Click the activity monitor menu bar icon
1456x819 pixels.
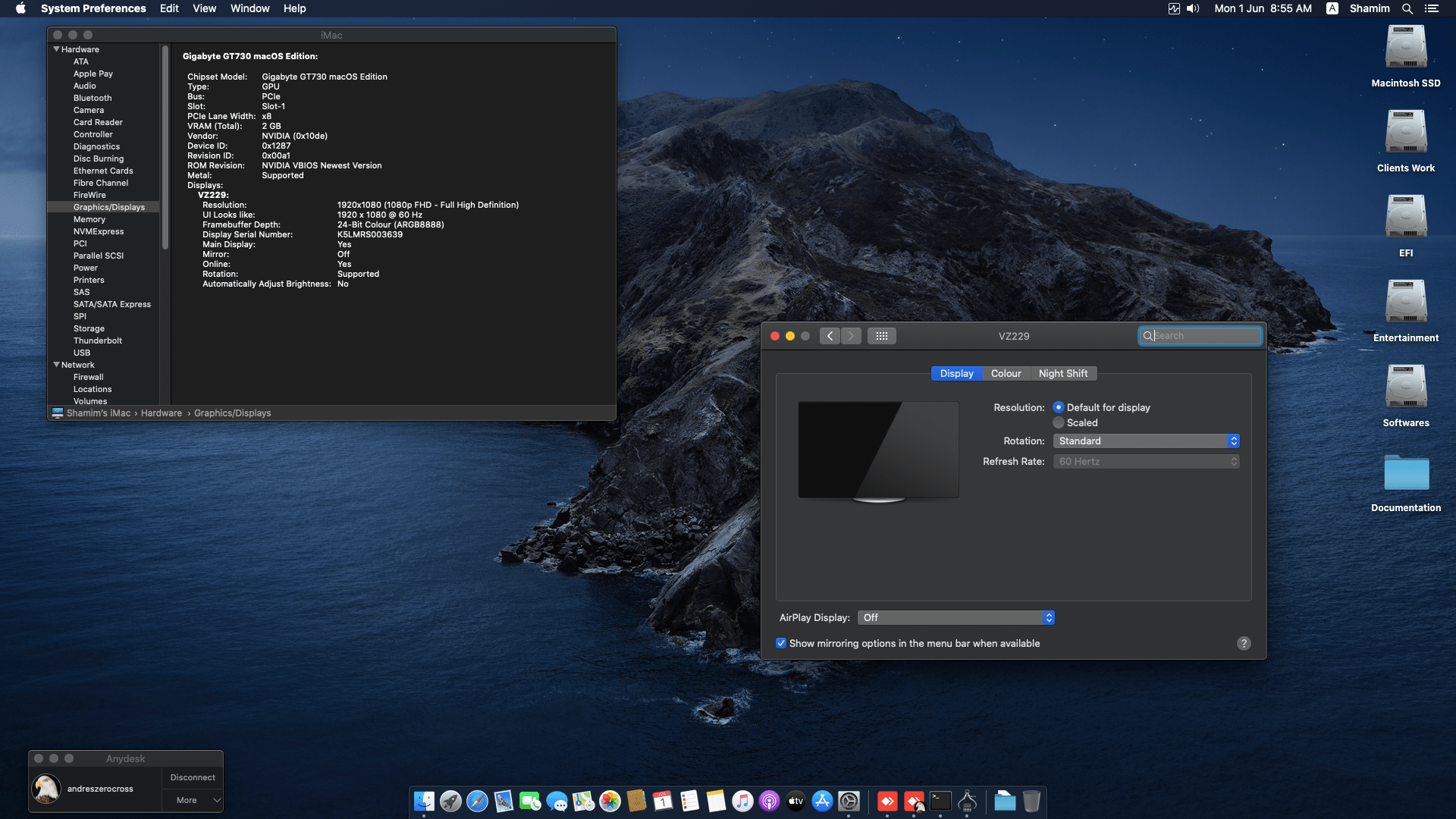[1174, 8]
